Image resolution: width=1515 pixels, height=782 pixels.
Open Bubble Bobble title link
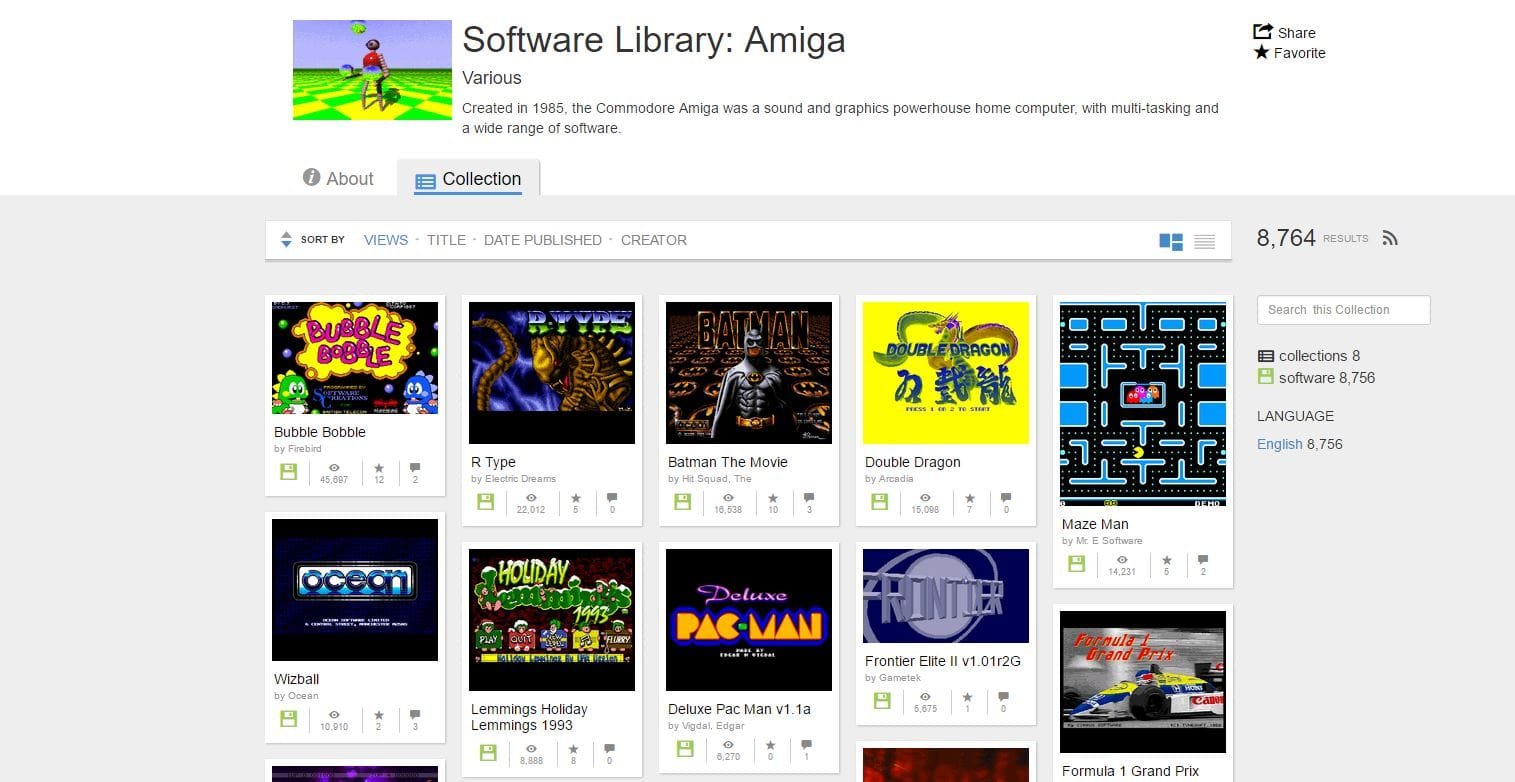pyautogui.click(x=320, y=432)
